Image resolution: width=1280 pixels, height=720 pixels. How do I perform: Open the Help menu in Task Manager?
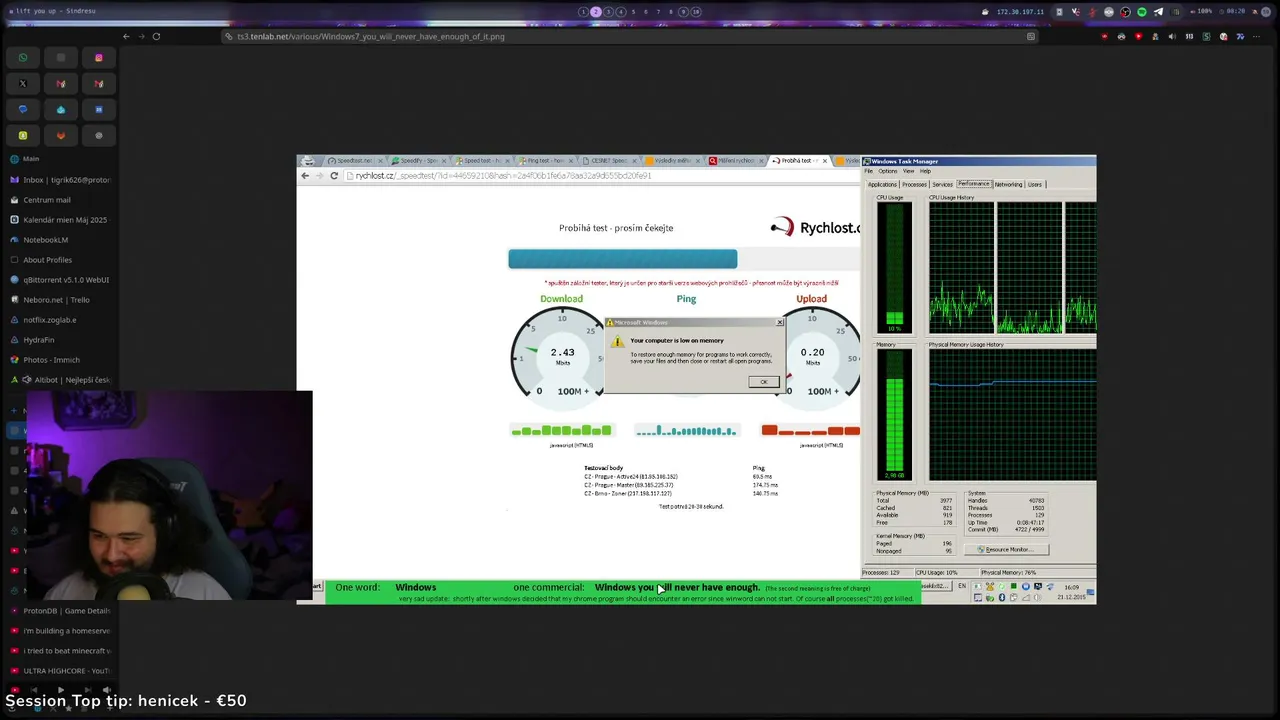[x=925, y=171]
